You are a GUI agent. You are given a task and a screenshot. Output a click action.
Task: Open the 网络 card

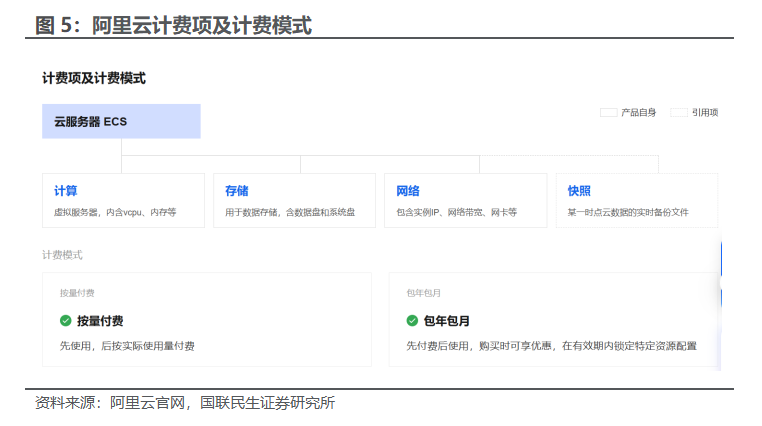[466, 200]
